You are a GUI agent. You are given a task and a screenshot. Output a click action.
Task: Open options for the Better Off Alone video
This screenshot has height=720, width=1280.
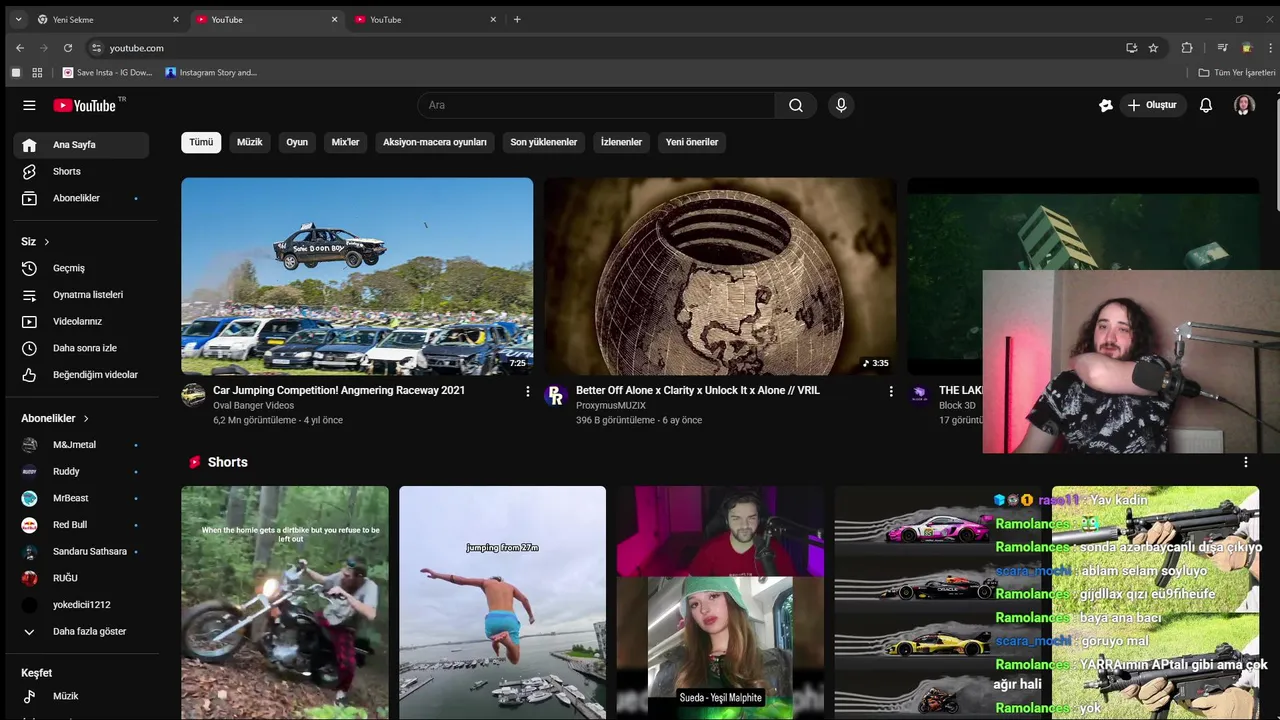coord(891,392)
